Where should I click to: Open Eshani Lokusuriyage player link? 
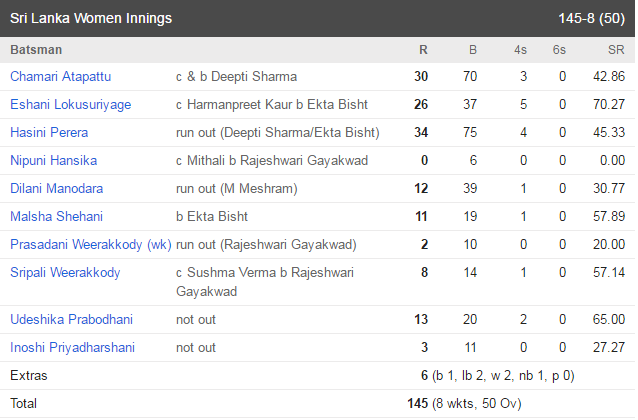pos(71,105)
